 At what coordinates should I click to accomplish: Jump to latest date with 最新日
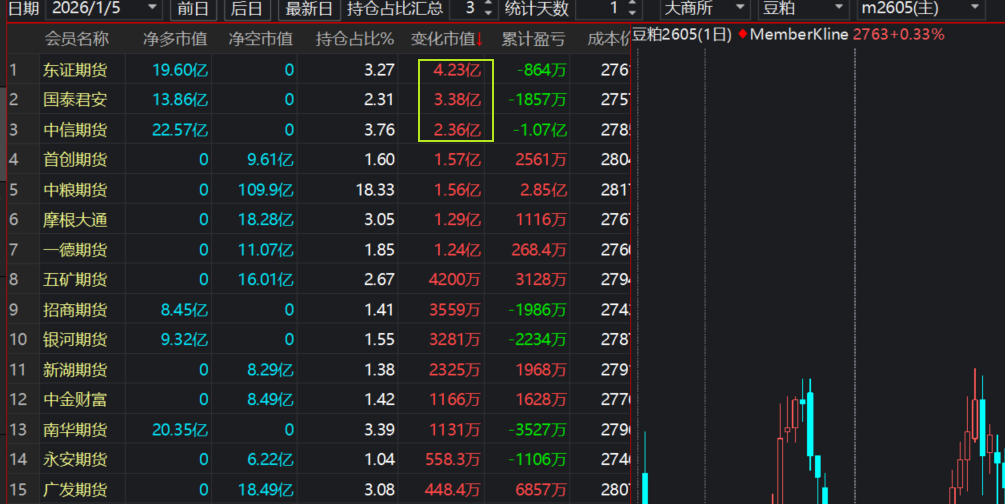pyautogui.click(x=309, y=9)
